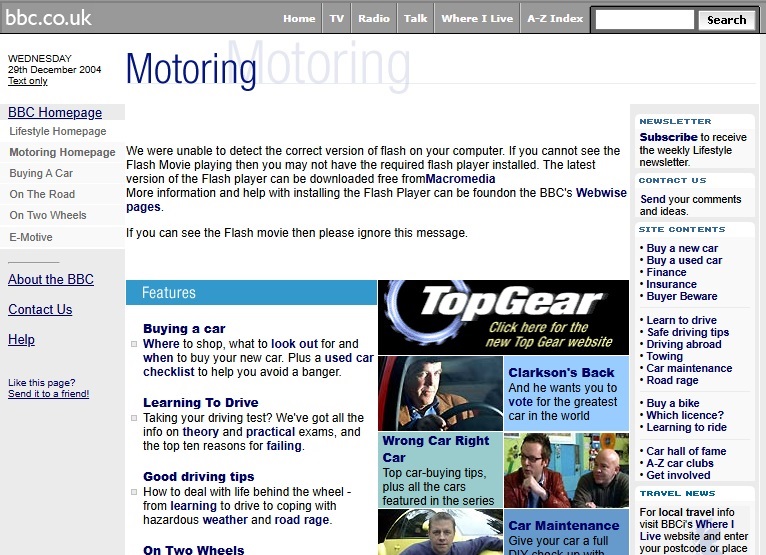Open the Towing contents link
This screenshot has height=555, width=766.
pyautogui.click(x=664, y=356)
